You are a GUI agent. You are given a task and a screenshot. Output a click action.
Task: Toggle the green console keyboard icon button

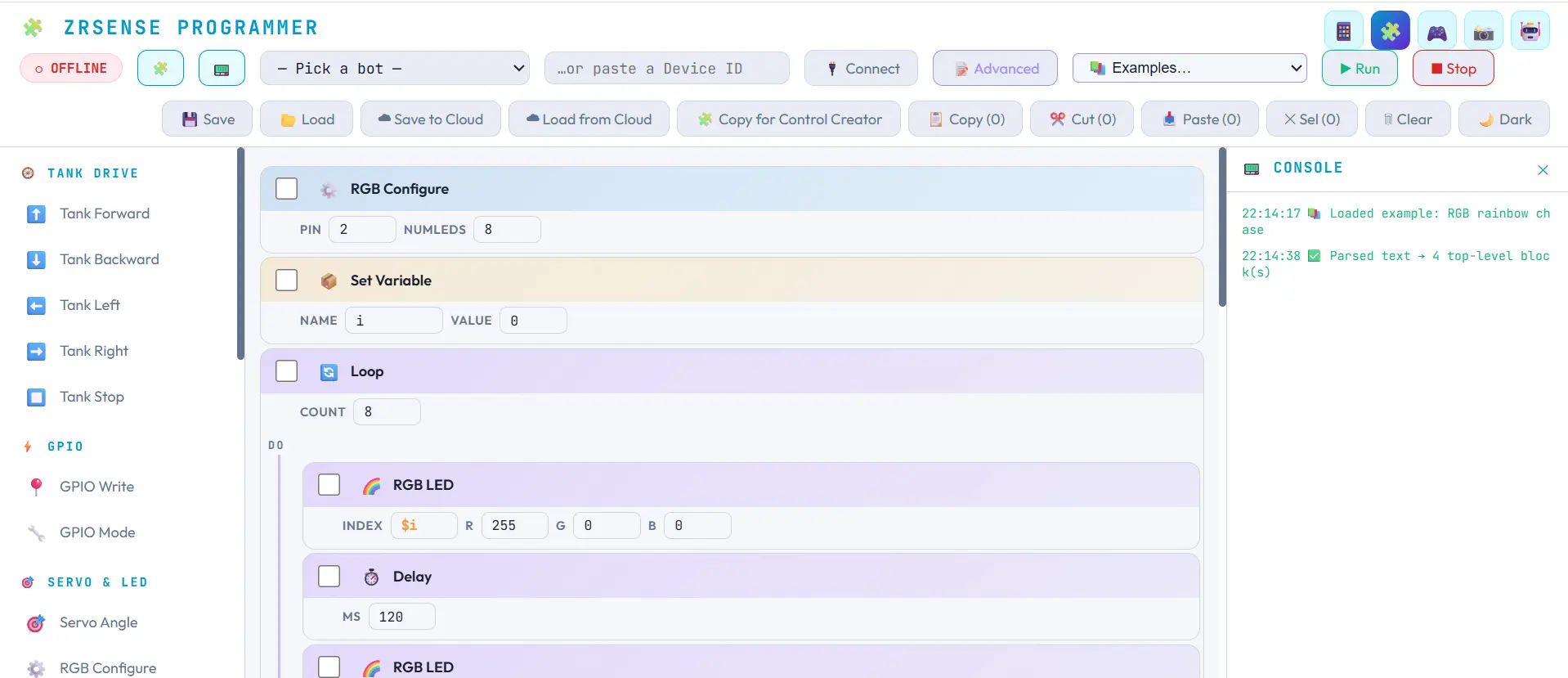222,69
